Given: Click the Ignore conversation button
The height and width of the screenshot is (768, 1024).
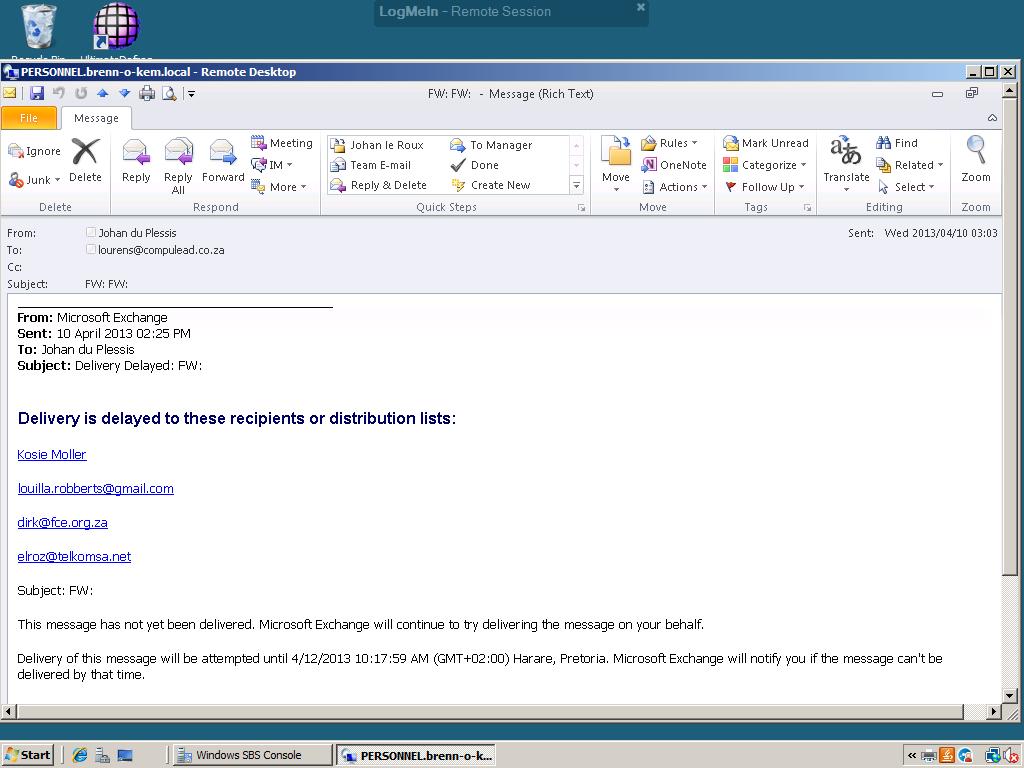Looking at the screenshot, I should click(35, 151).
